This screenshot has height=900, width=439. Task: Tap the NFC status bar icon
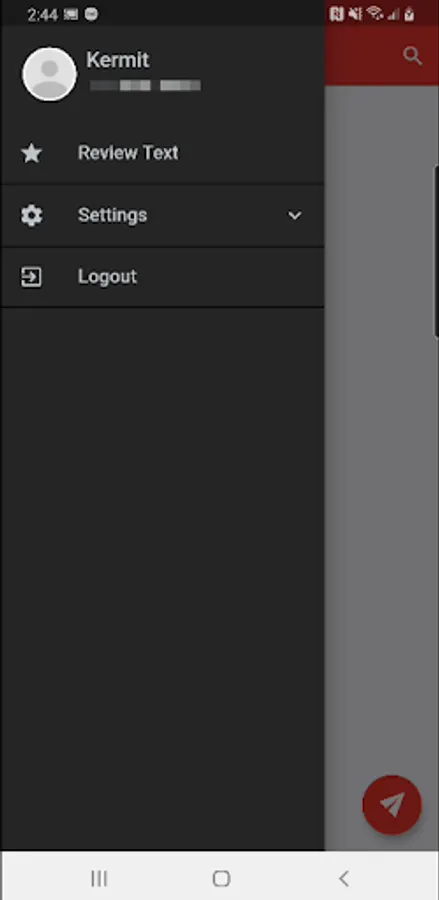(x=337, y=14)
